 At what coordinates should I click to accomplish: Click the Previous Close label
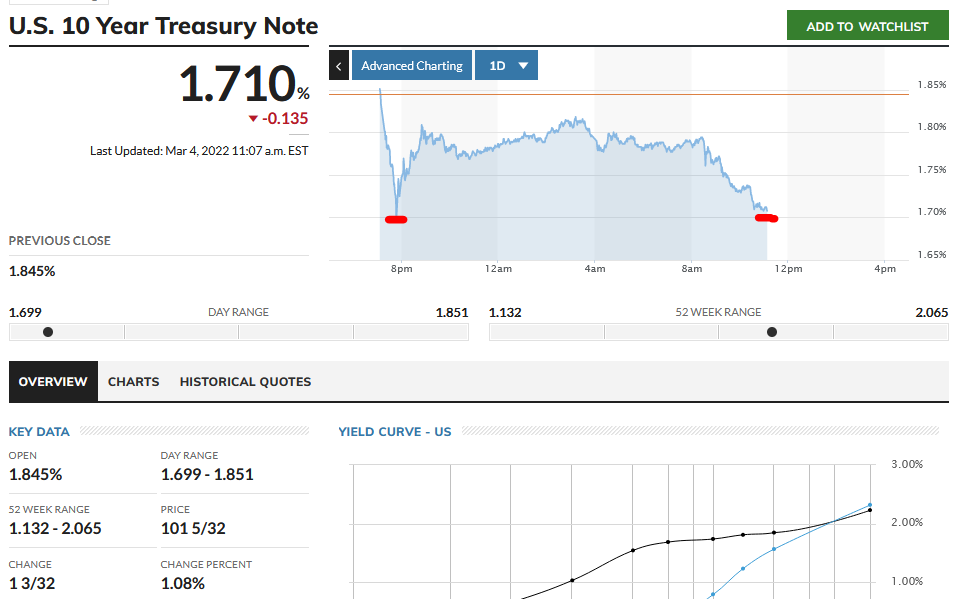tap(59, 241)
